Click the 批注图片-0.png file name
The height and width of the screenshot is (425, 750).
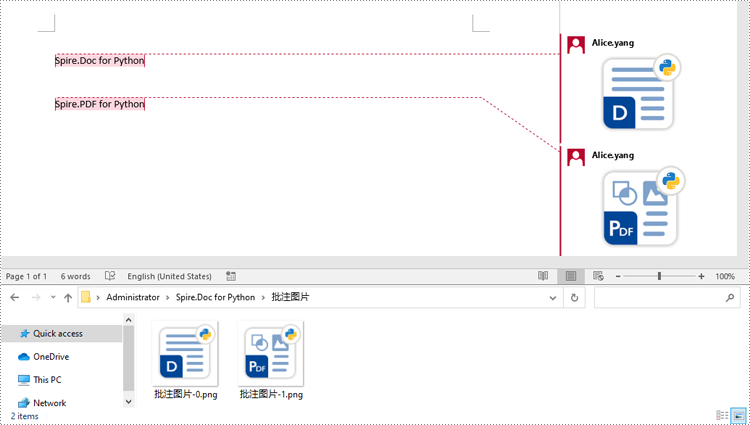pos(186,394)
